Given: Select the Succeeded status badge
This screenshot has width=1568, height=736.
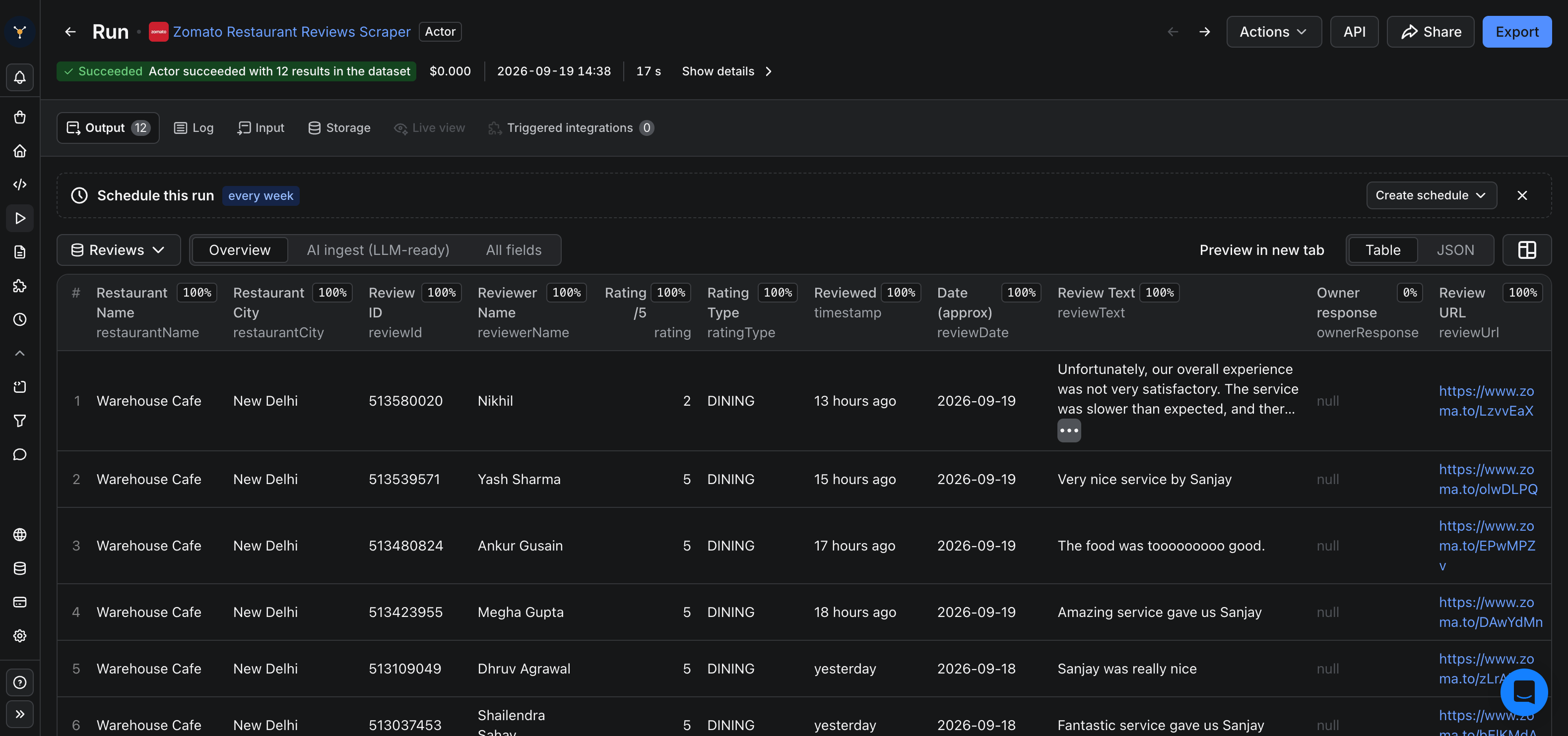Looking at the screenshot, I should click(236, 71).
